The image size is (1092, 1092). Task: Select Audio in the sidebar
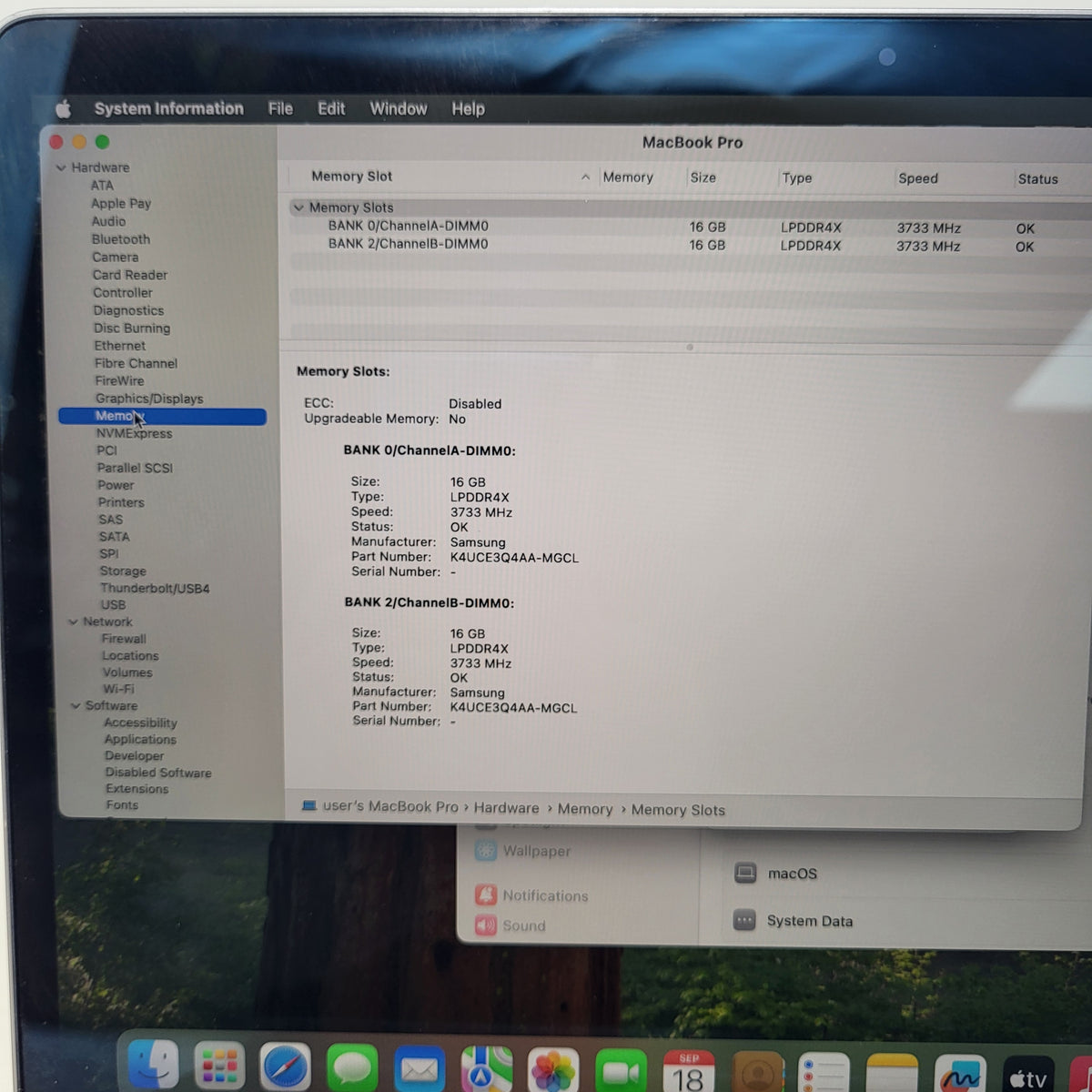point(108,221)
